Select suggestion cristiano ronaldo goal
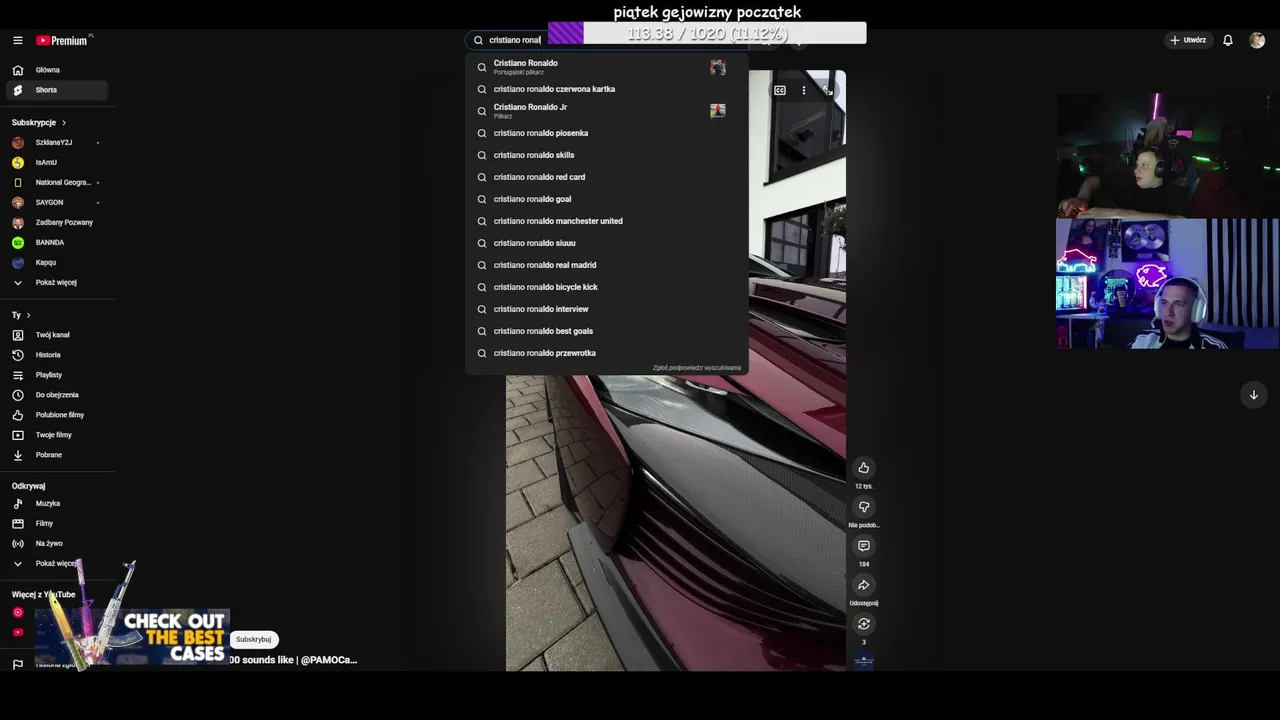 point(607,199)
